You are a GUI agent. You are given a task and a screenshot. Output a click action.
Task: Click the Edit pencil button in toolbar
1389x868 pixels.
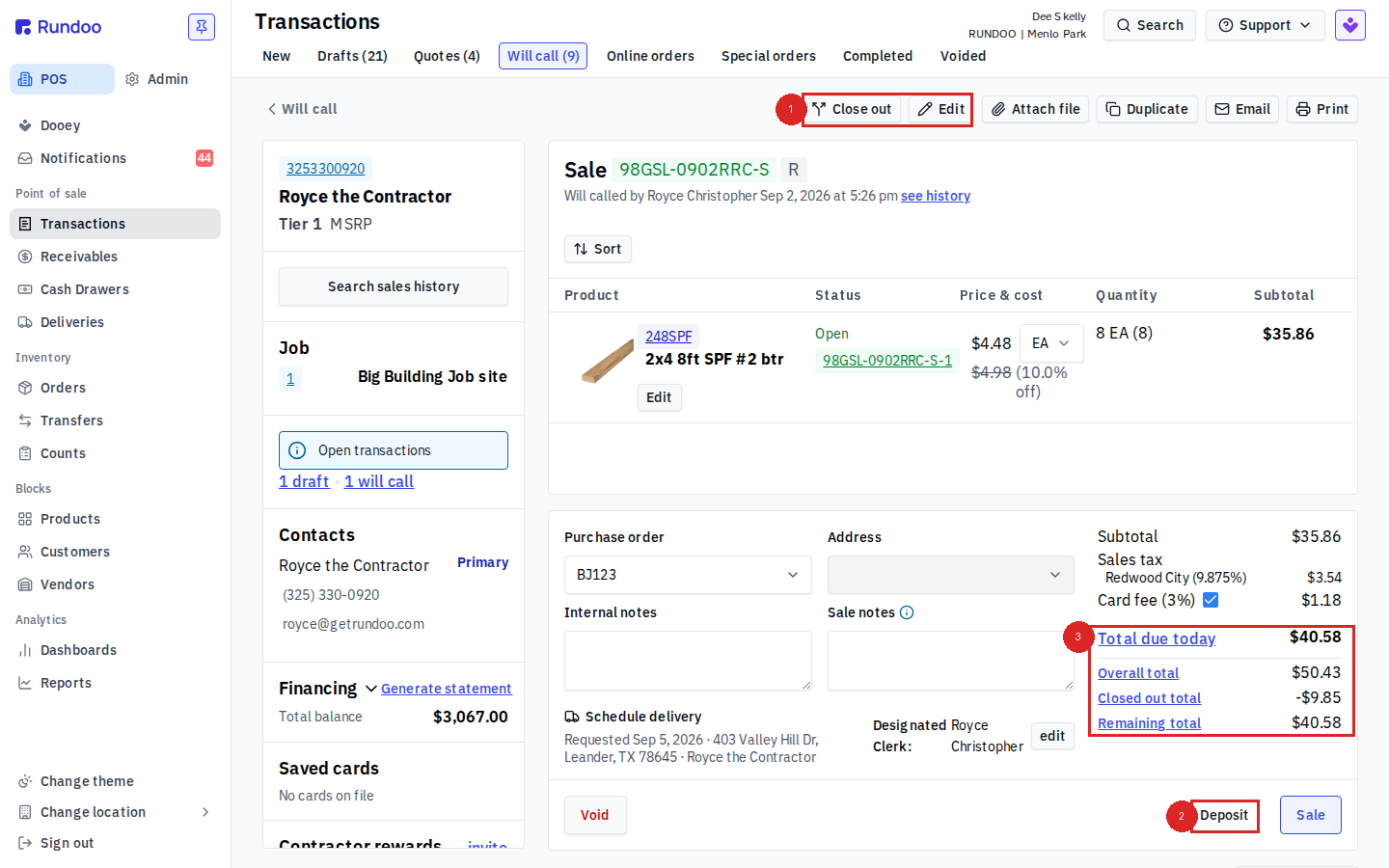[x=940, y=109]
